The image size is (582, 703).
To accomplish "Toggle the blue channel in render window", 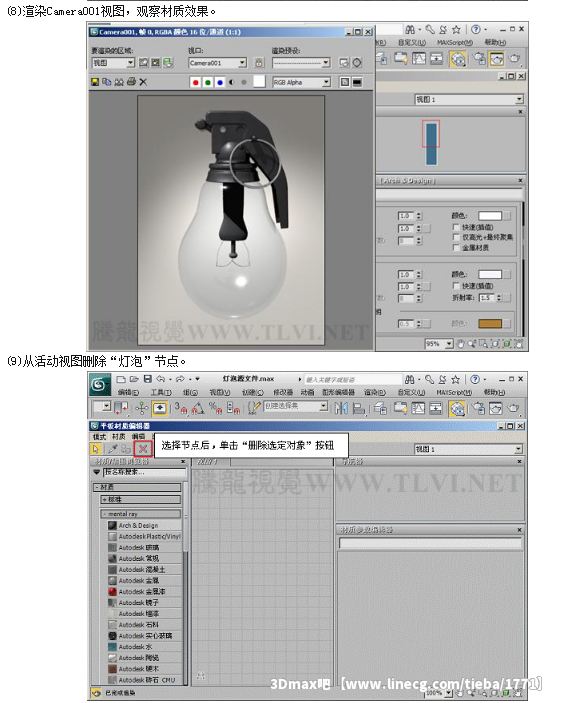I will [x=220, y=82].
